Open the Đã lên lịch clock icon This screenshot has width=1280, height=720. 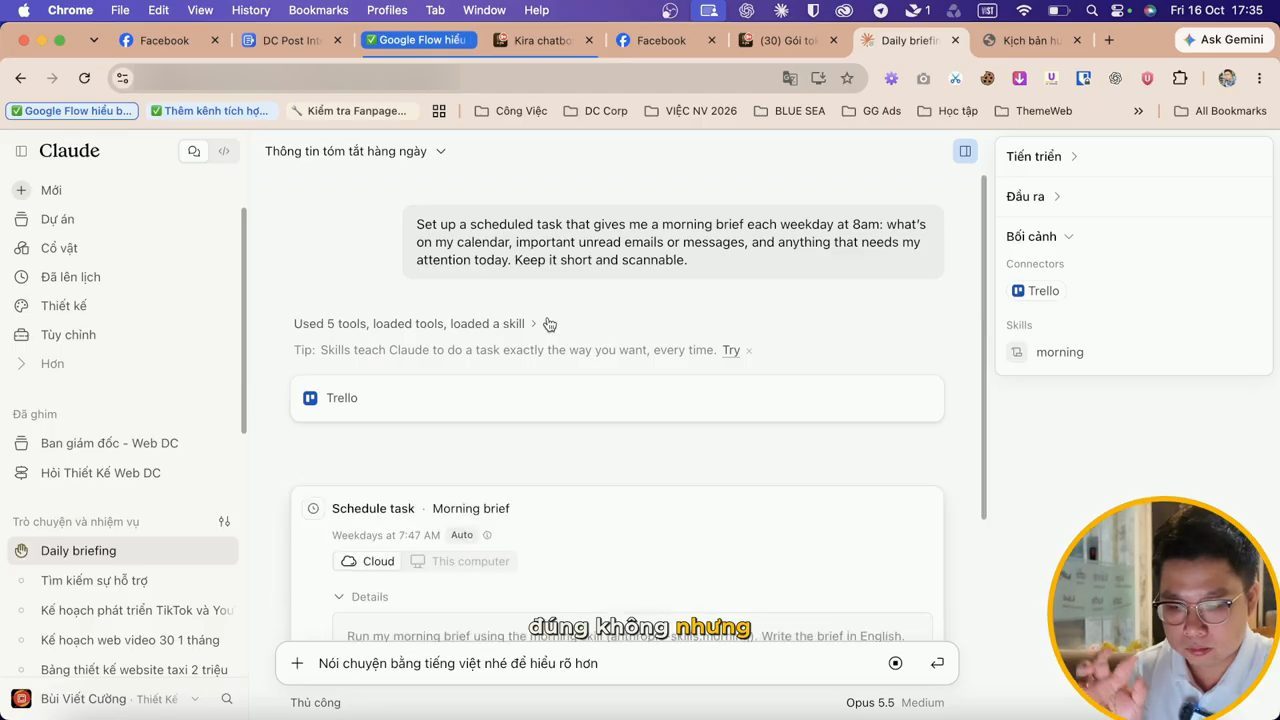coord(21,277)
